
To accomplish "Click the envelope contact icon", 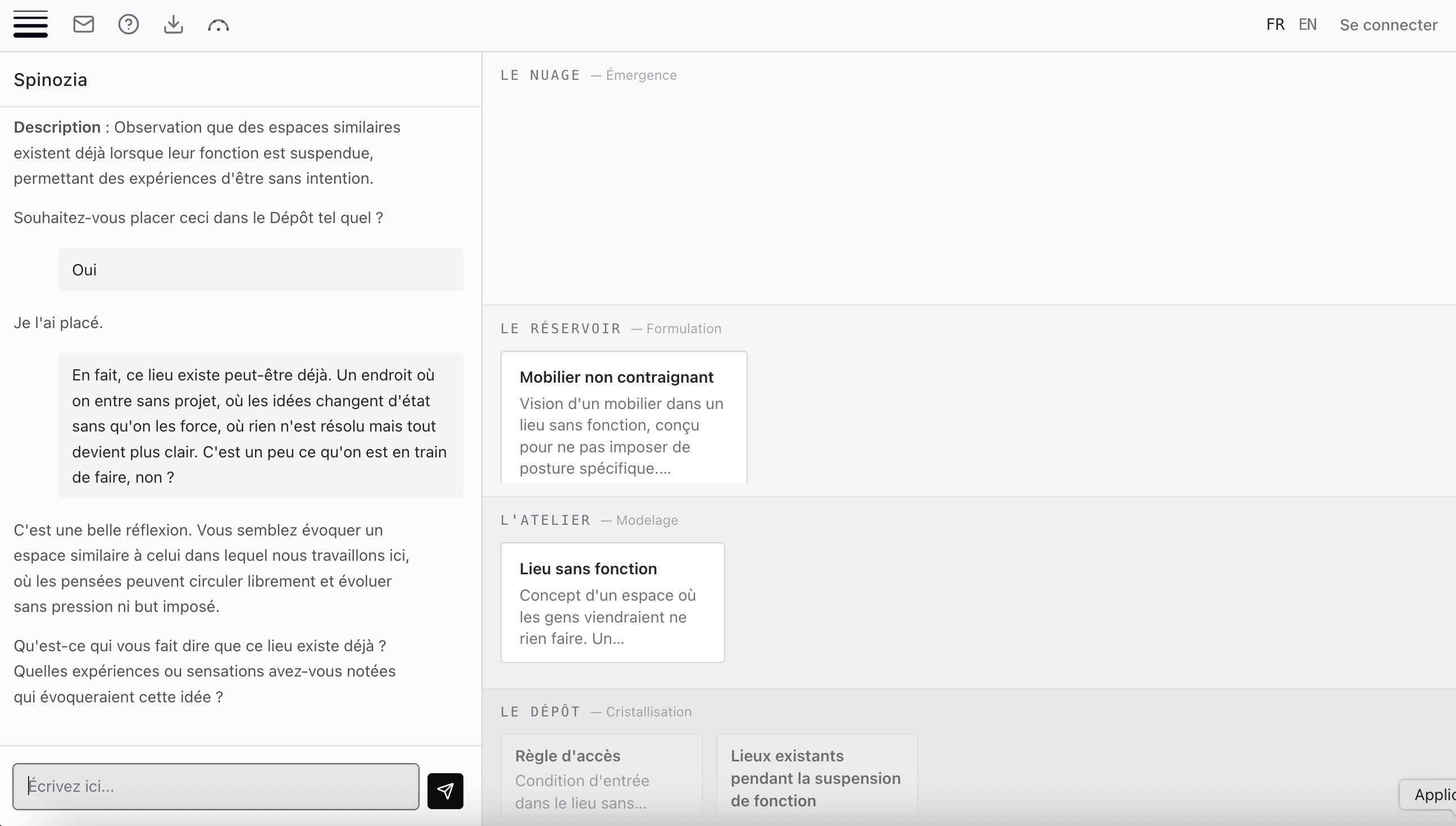I will point(83,24).
